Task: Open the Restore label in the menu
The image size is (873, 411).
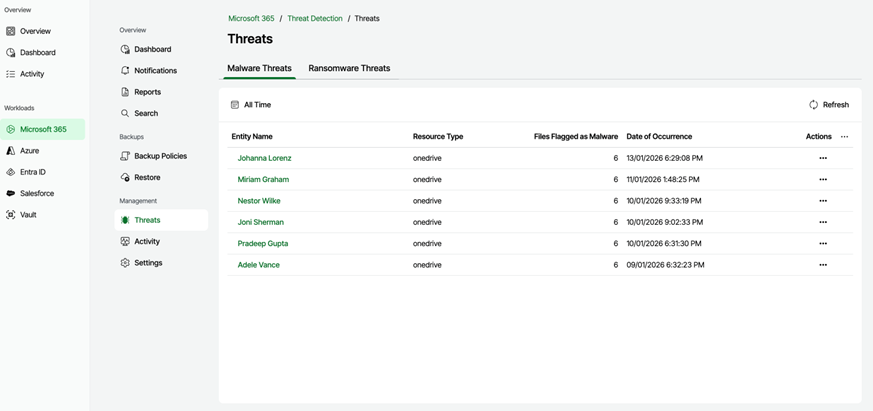Action: (x=148, y=177)
